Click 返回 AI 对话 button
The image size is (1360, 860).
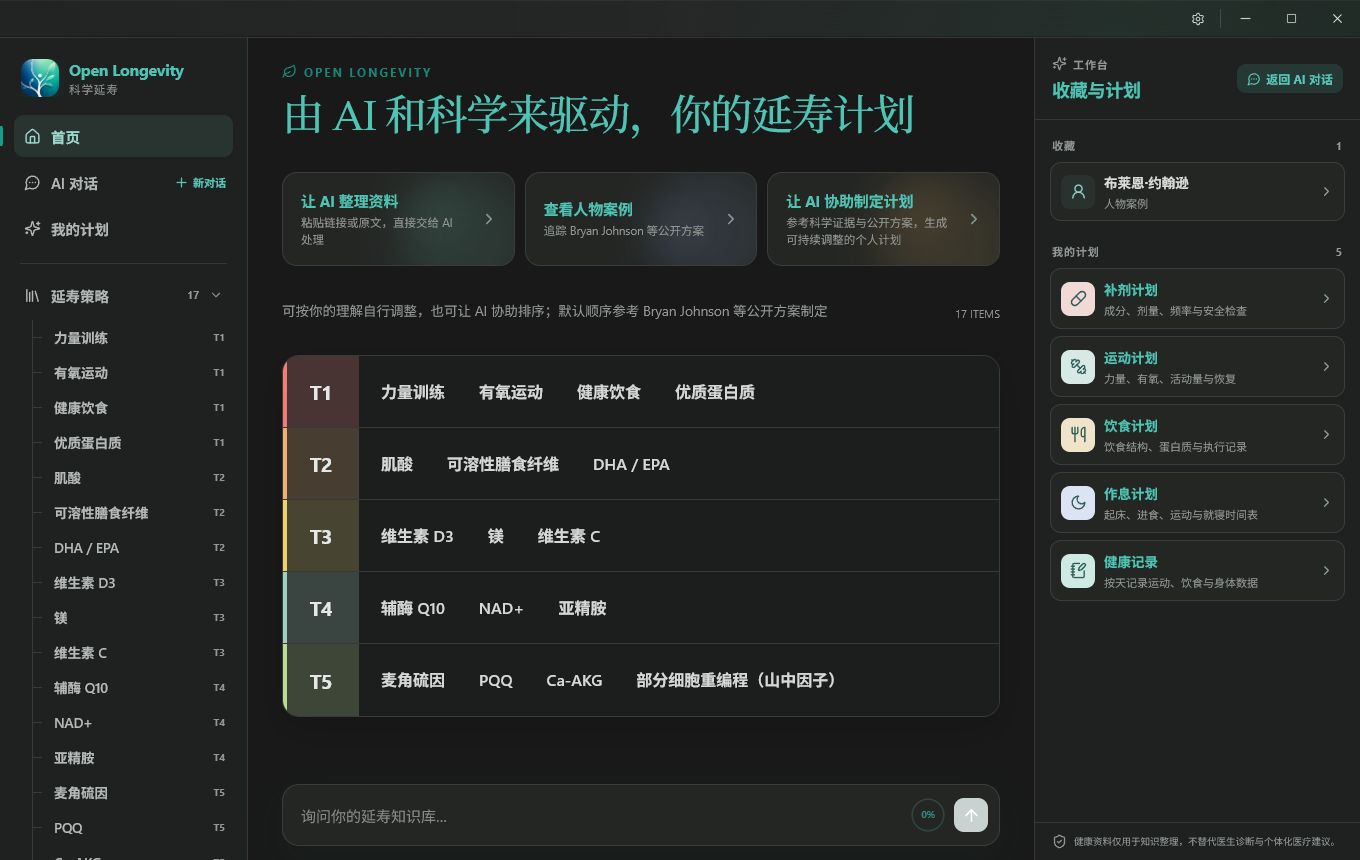coord(1290,79)
